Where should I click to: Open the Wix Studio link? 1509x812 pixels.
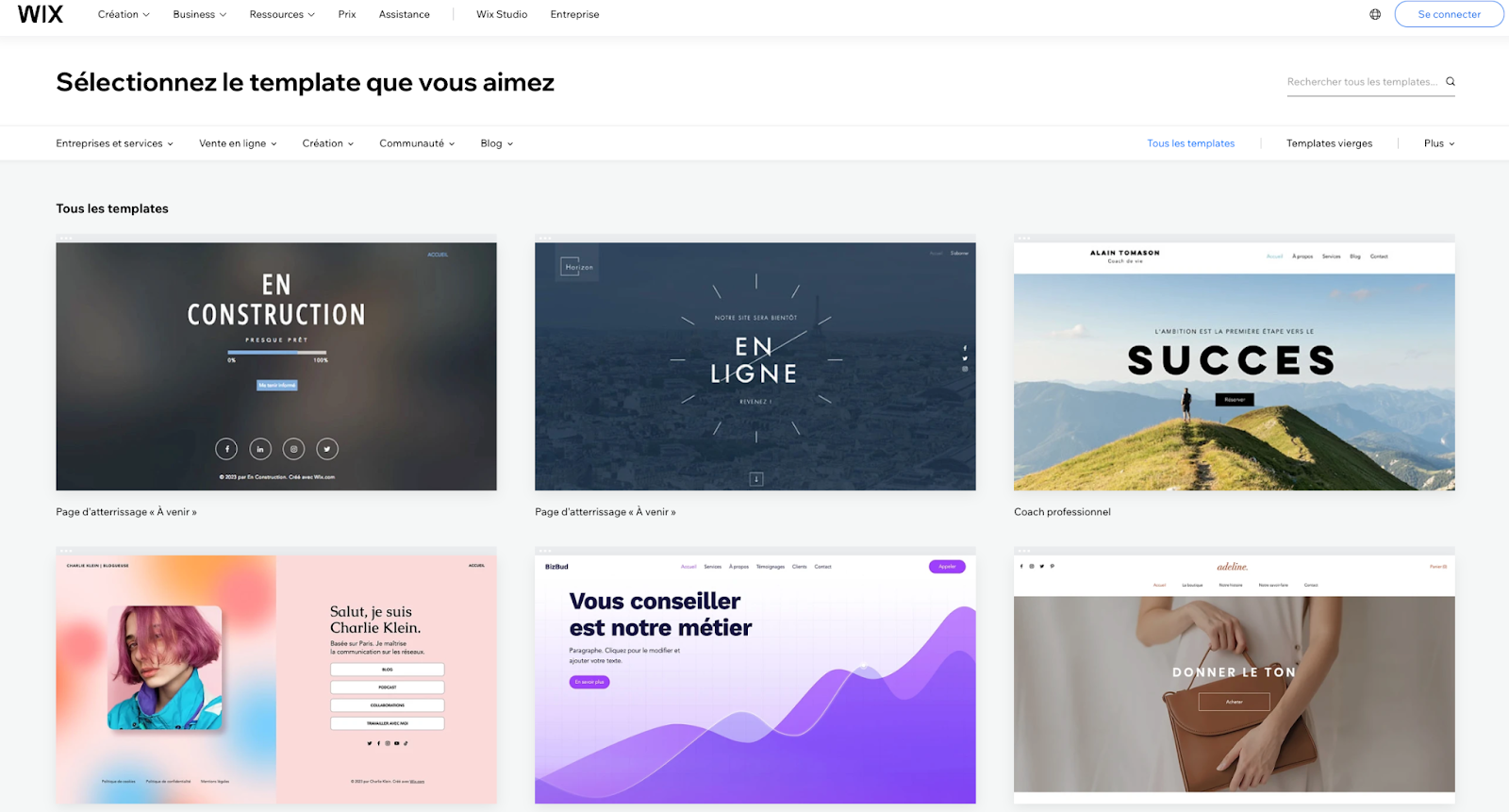click(x=502, y=14)
